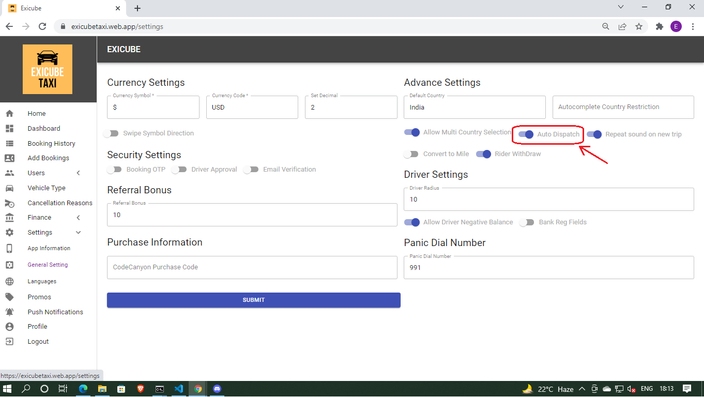Bookmark this page with star icon

[639, 26]
